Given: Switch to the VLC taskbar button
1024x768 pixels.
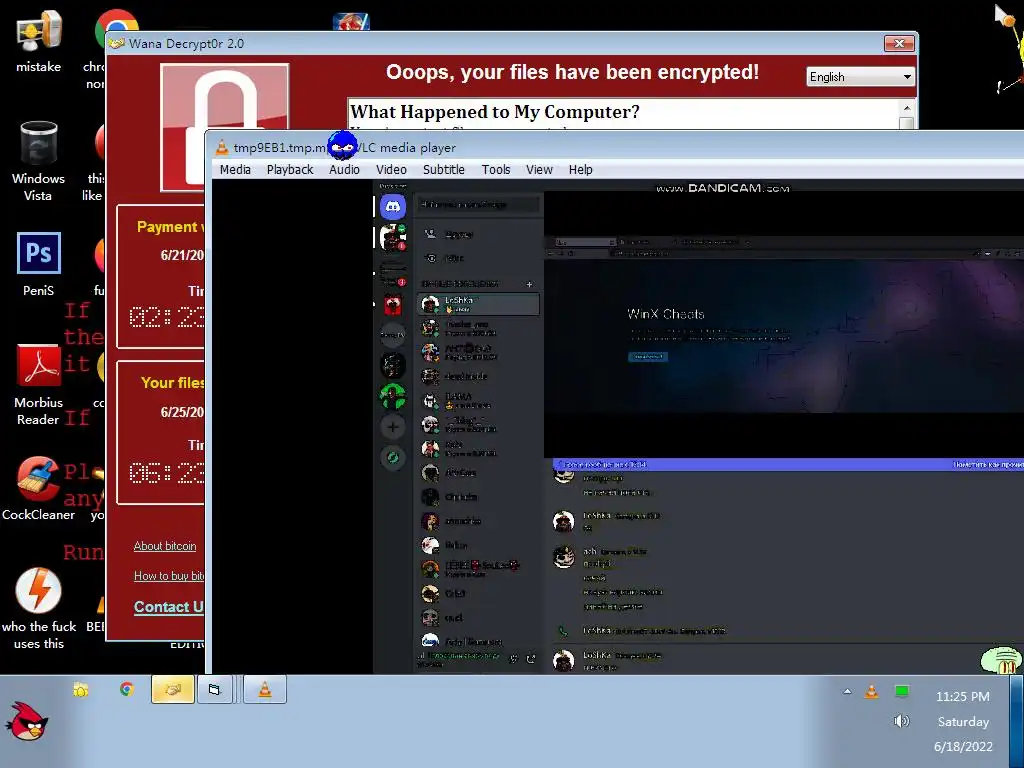Looking at the screenshot, I should click(264, 690).
